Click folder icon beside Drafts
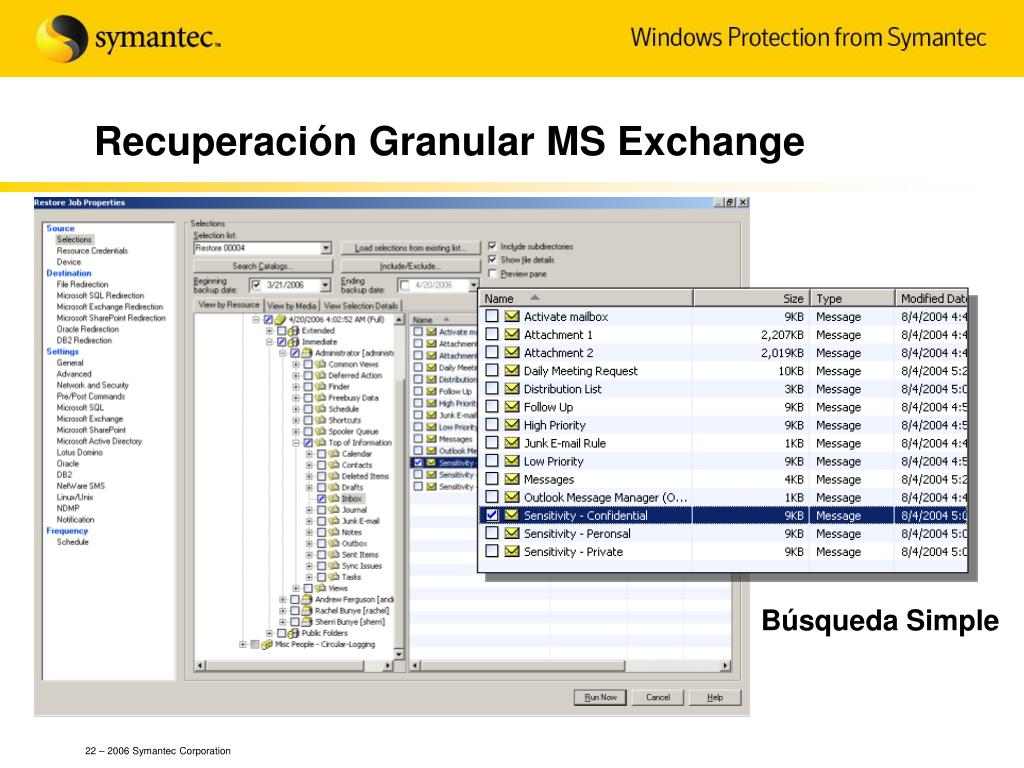The height and width of the screenshot is (768, 1024). pos(334,487)
